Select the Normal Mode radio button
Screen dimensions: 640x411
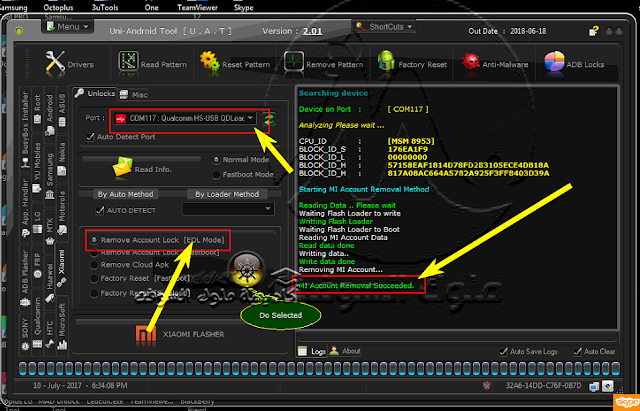coord(216,160)
